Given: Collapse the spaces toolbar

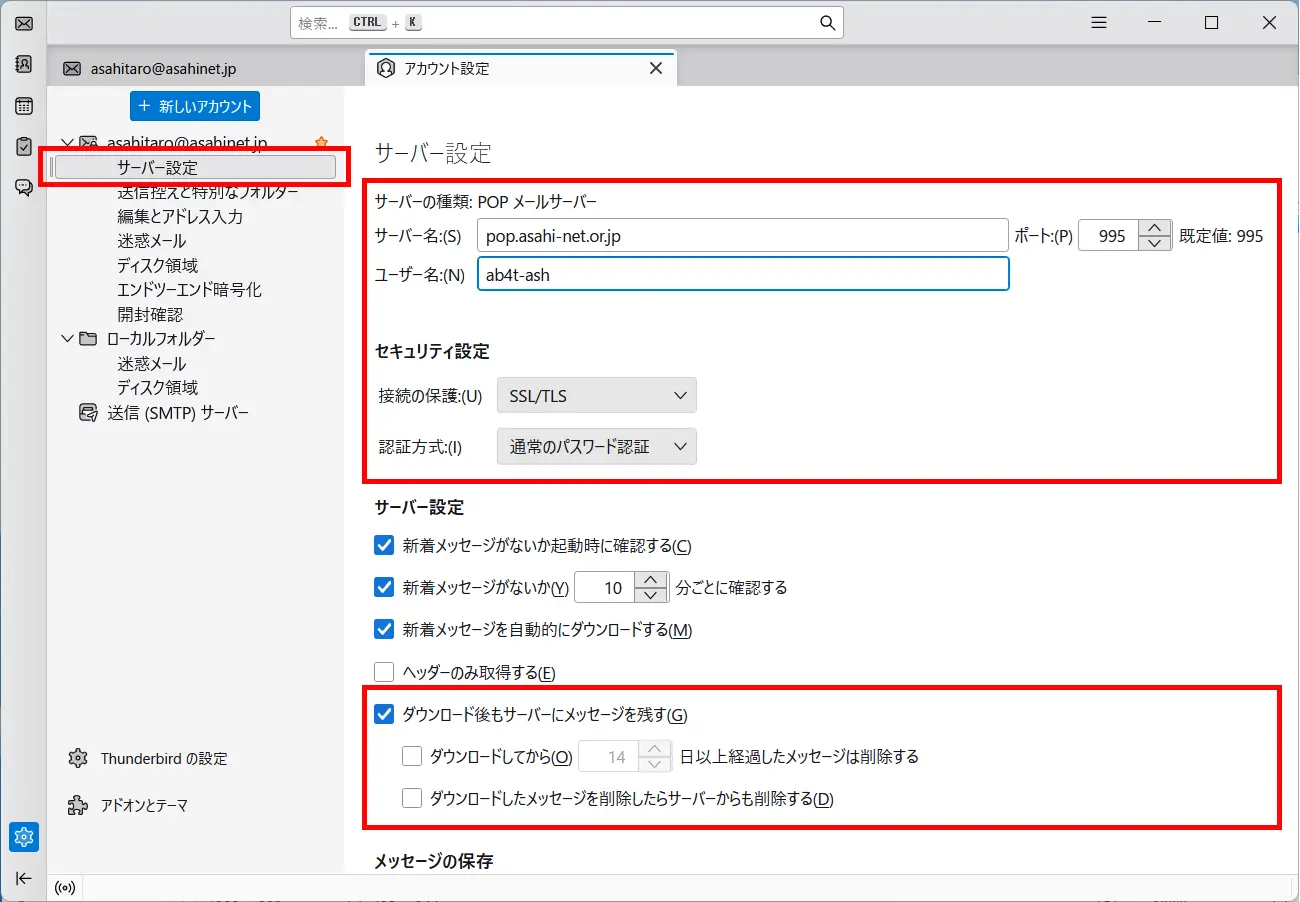Looking at the screenshot, I should pyautogui.click(x=23, y=878).
